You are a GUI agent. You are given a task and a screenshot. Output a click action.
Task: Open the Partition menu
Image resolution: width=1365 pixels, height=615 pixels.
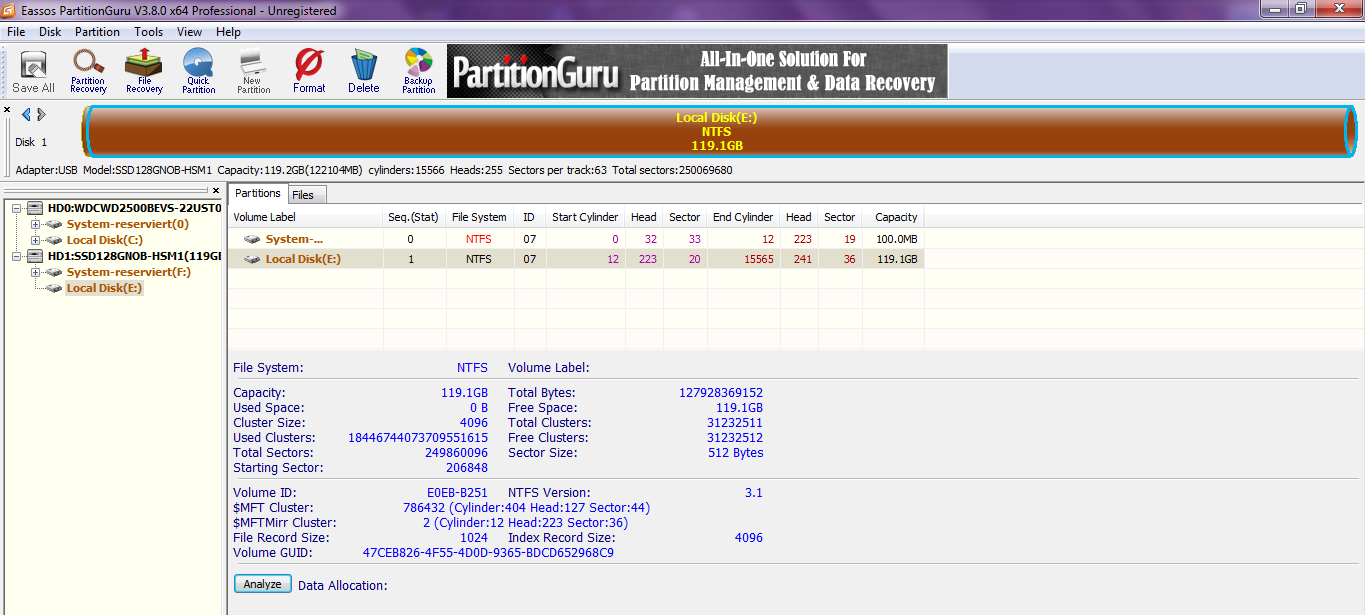[97, 32]
